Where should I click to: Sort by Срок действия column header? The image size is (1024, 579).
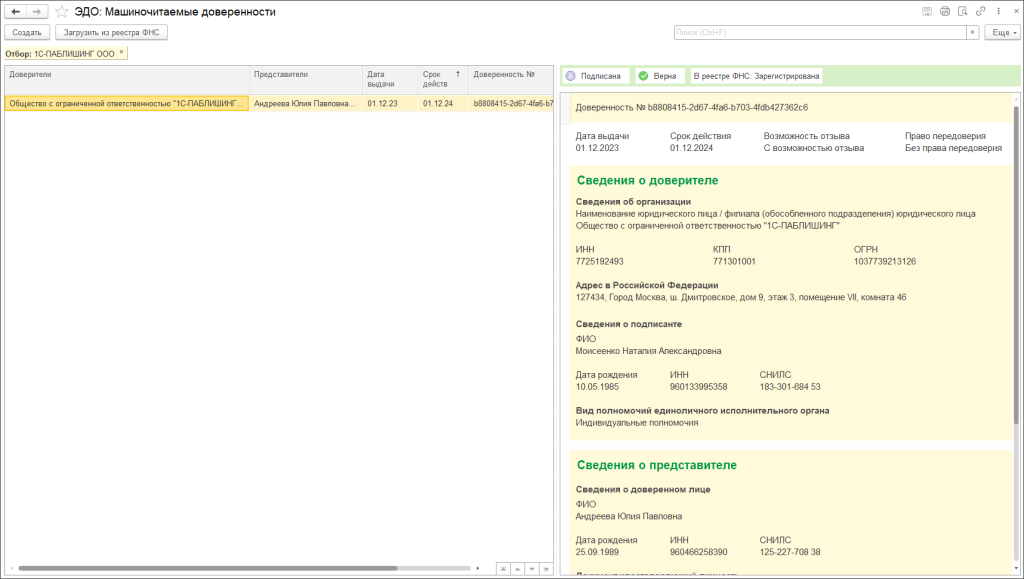point(438,78)
